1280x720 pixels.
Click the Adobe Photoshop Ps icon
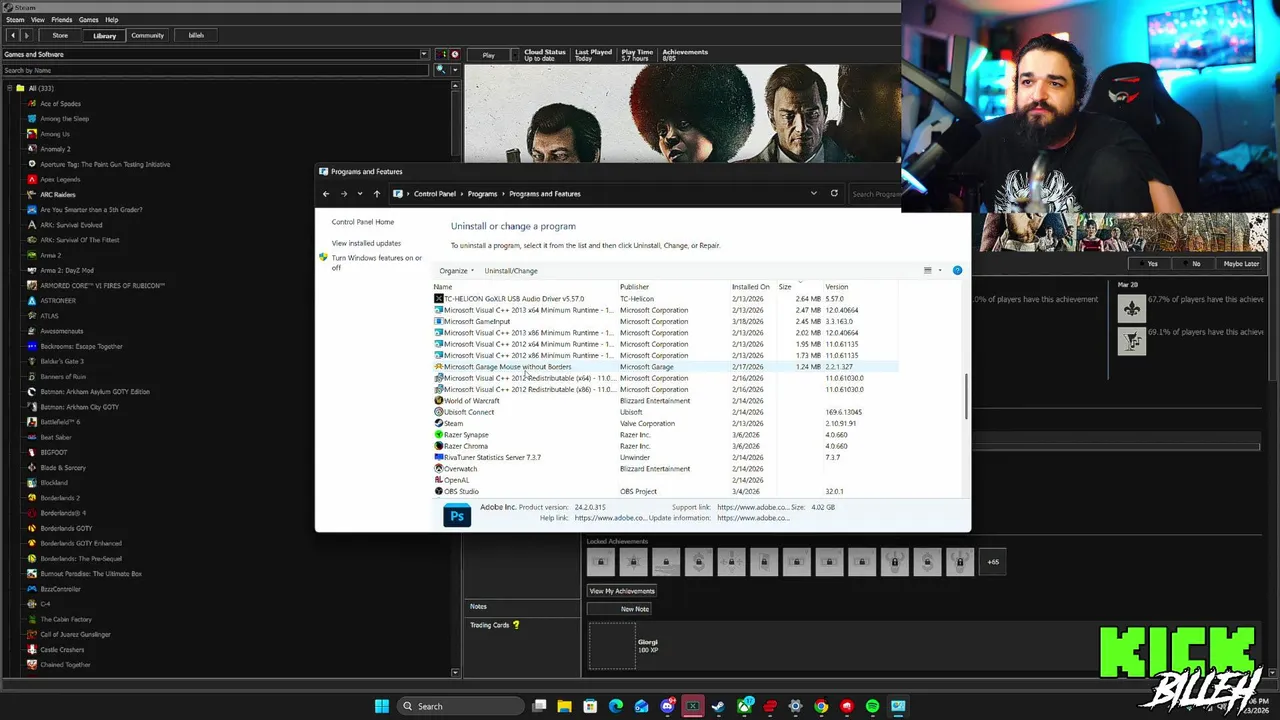pyautogui.click(x=457, y=515)
